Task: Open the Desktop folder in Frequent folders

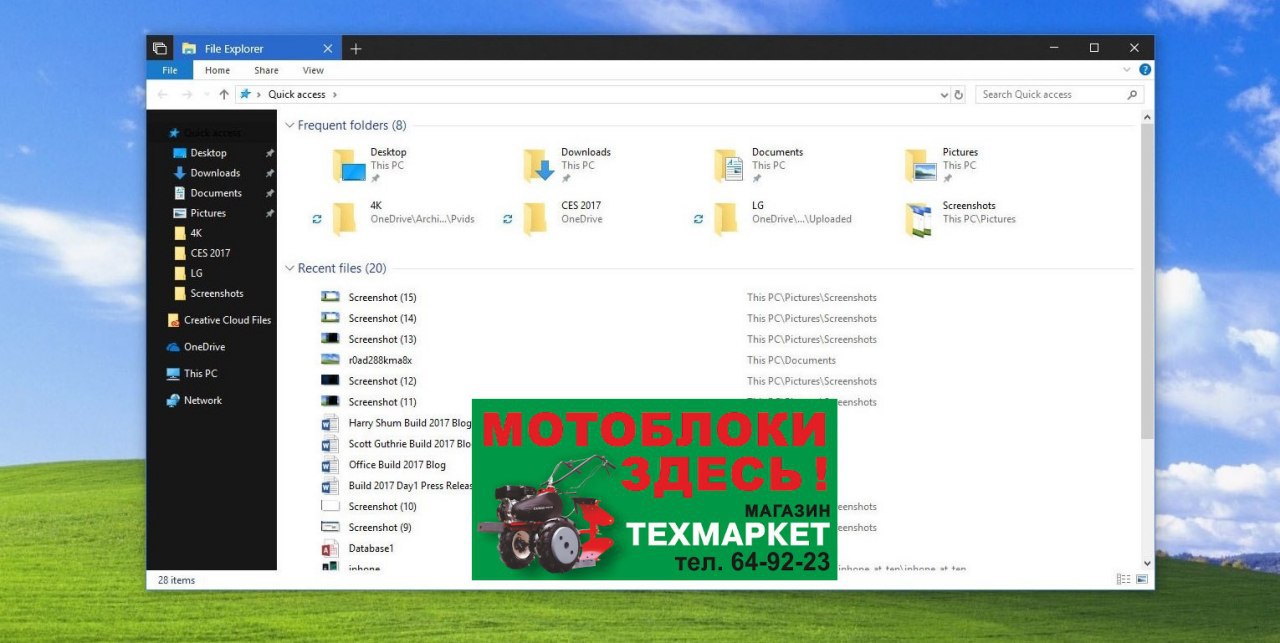Action: 370,165
